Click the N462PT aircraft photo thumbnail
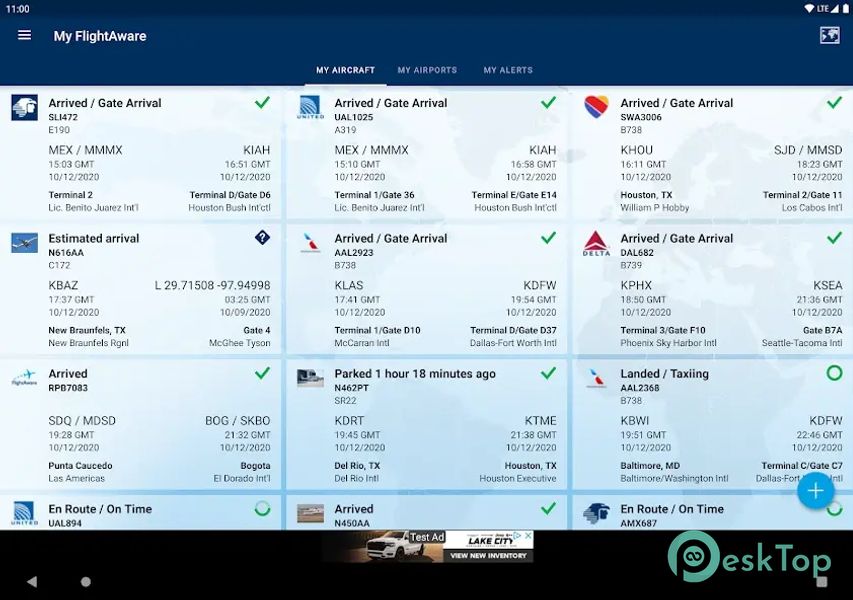This screenshot has width=853, height=600. coord(311,378)
